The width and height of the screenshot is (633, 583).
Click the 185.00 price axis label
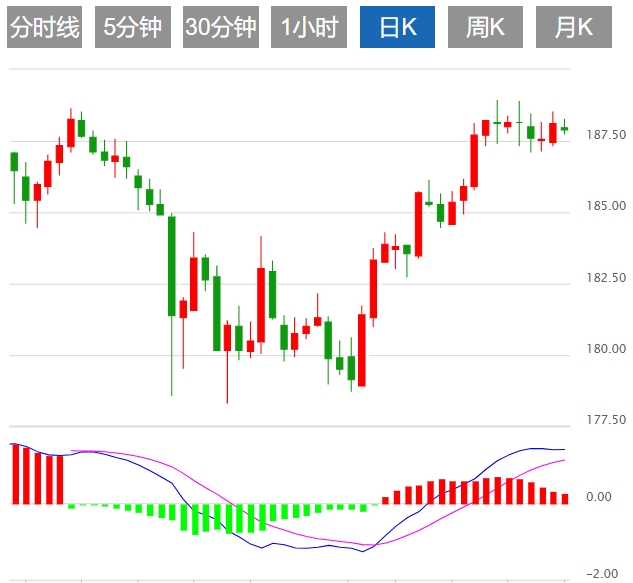tap(606, 206)
